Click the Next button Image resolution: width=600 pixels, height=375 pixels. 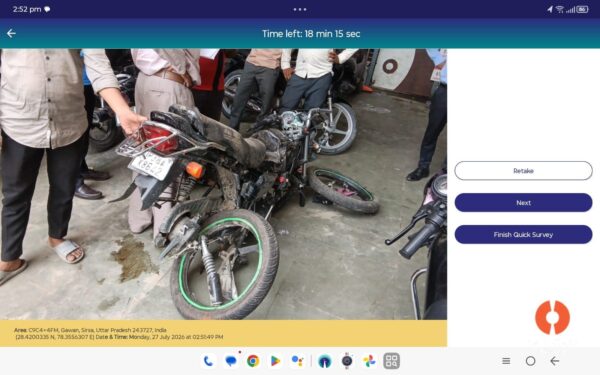(523, 203)
